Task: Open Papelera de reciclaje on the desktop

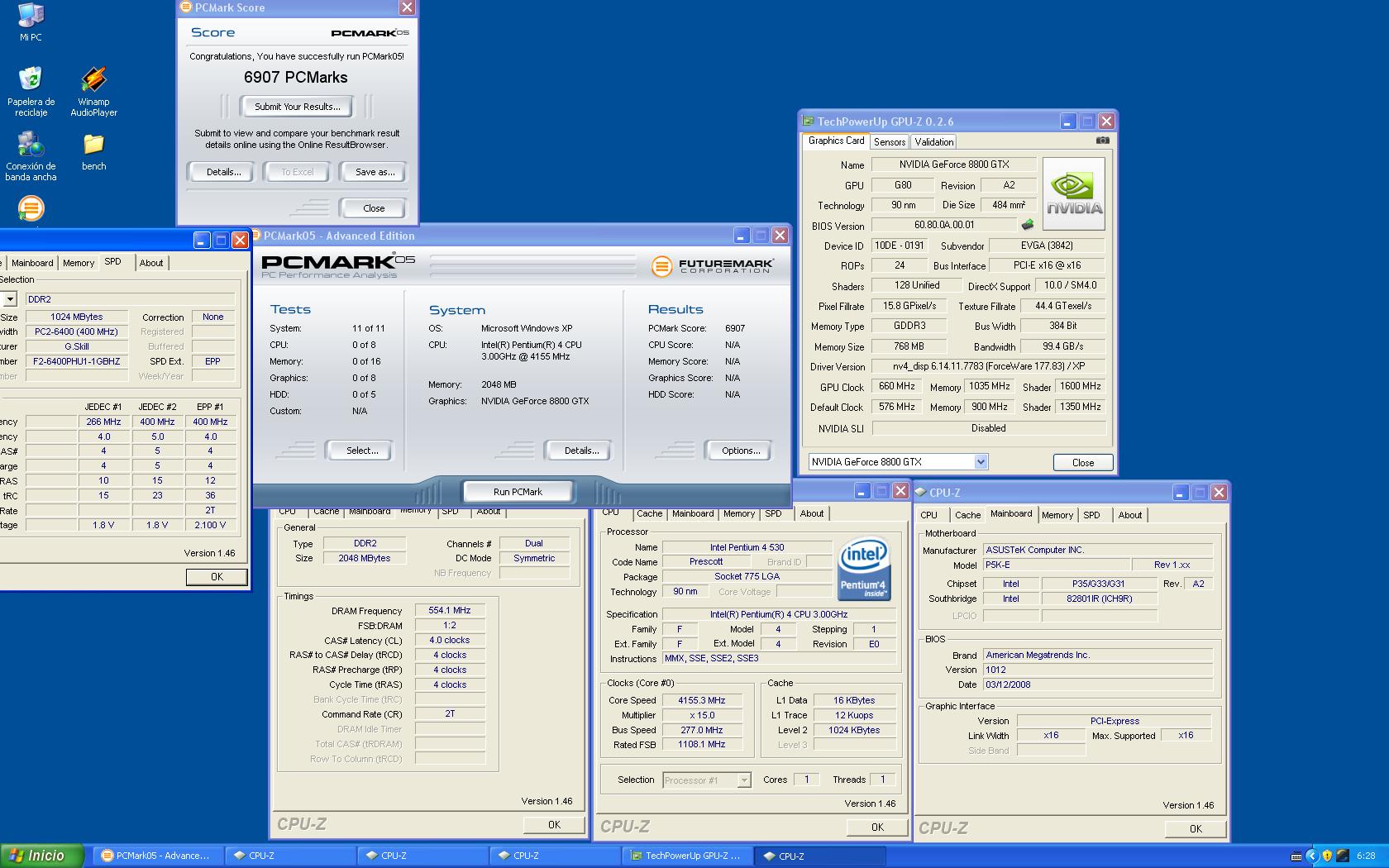Action: (x=31, y=91)
